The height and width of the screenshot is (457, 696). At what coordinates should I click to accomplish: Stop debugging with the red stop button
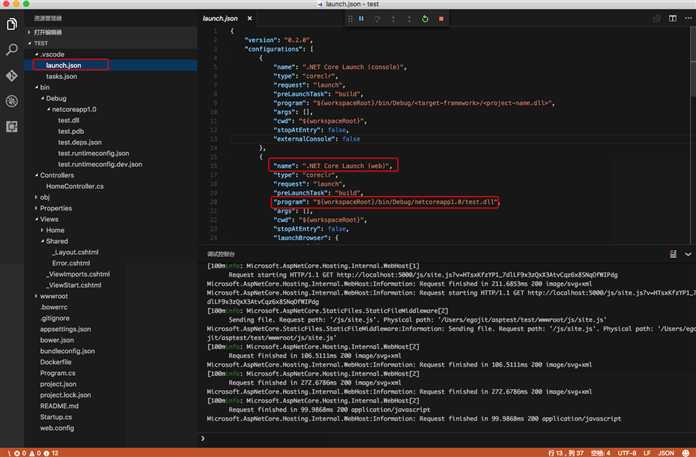pyautogui.click(x=441, y=19)
